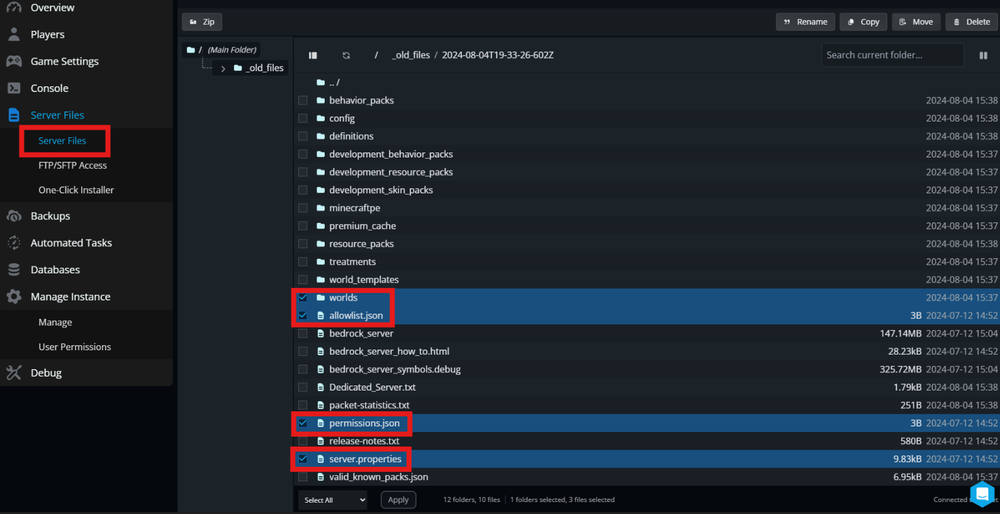This screenshot has width=1000, height=514.
Task: Open the Select All dropdown
Action: (x=333, y=500)
